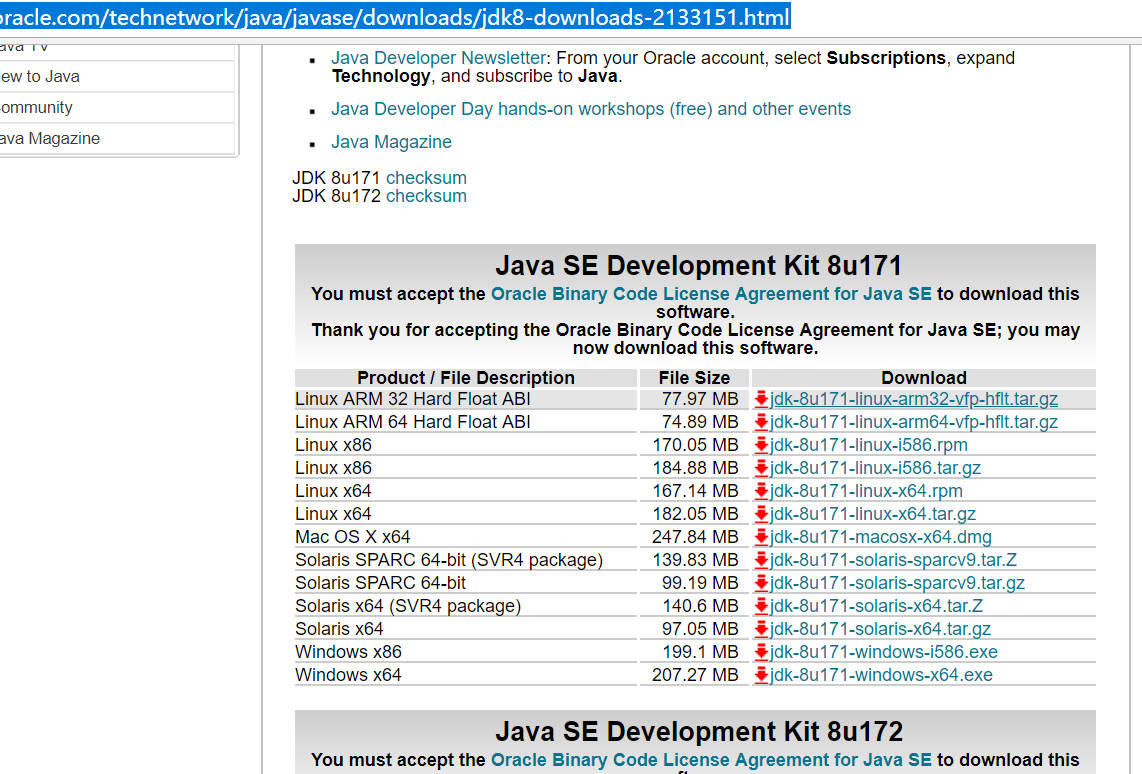
Task: Open the 8u172 Oracle Binary Code License Agreement link
Action: pos(711,760)
